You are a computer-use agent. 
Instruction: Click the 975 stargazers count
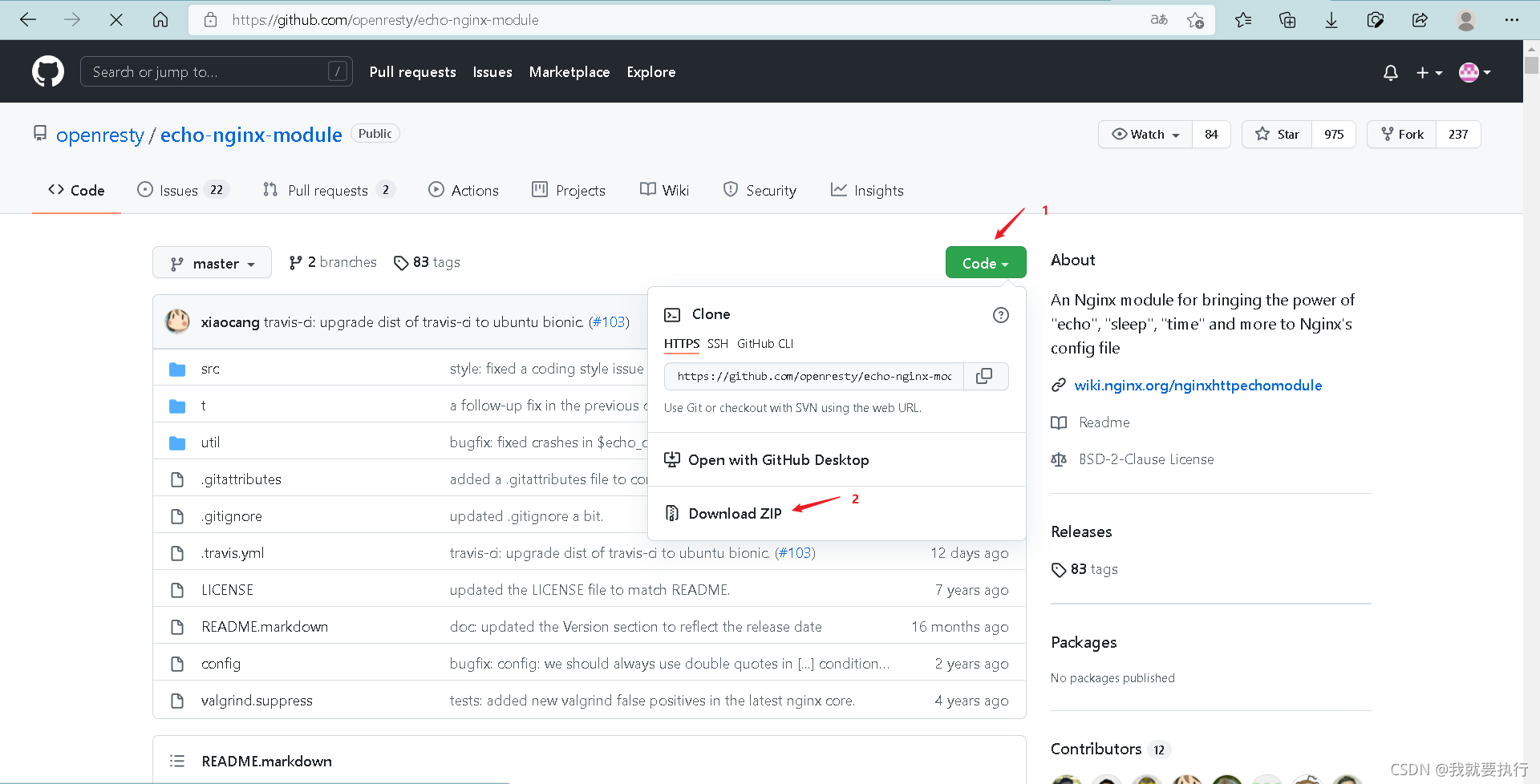pos(1334,135)
